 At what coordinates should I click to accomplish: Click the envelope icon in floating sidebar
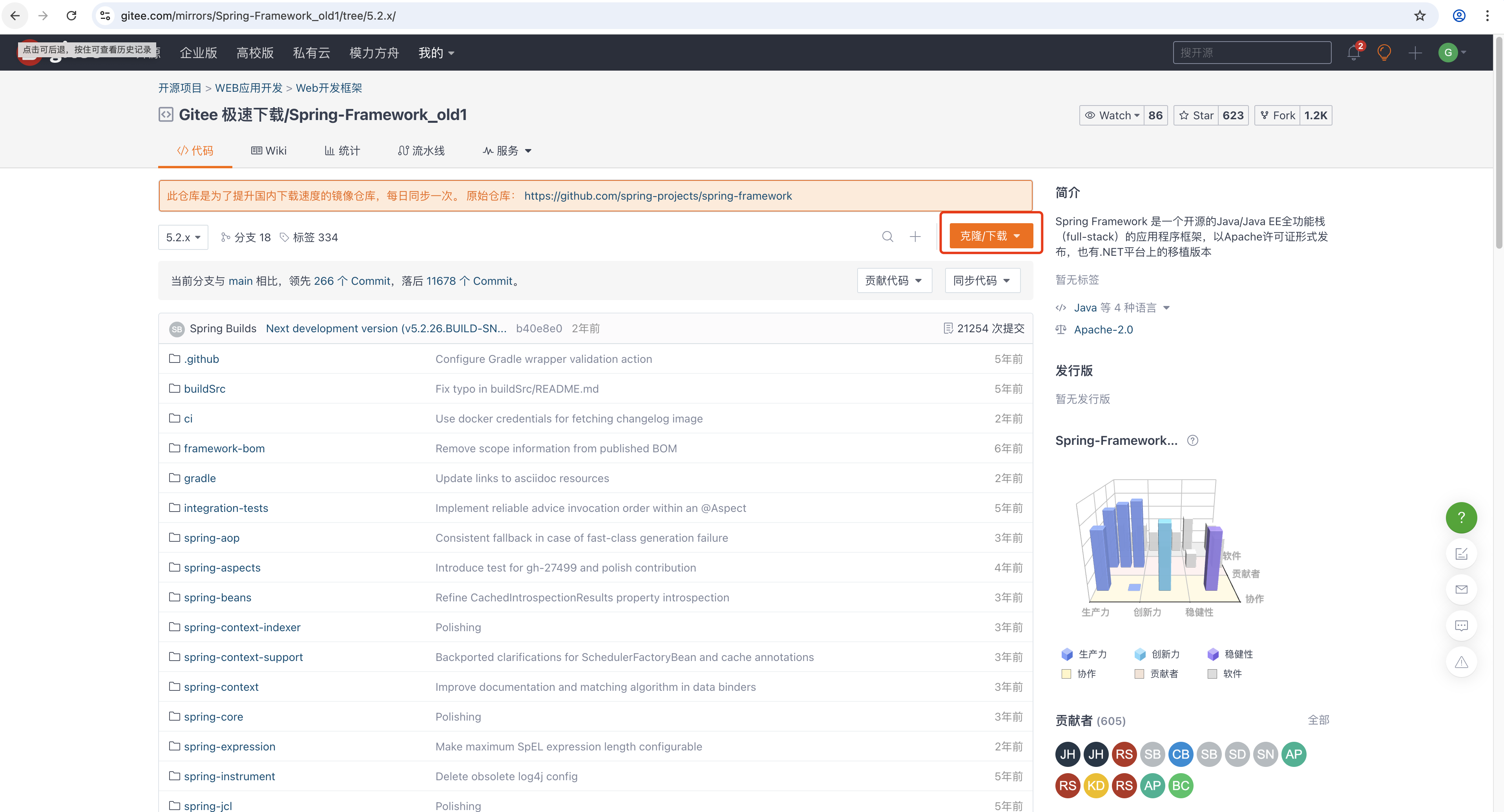pos(1461,589)
